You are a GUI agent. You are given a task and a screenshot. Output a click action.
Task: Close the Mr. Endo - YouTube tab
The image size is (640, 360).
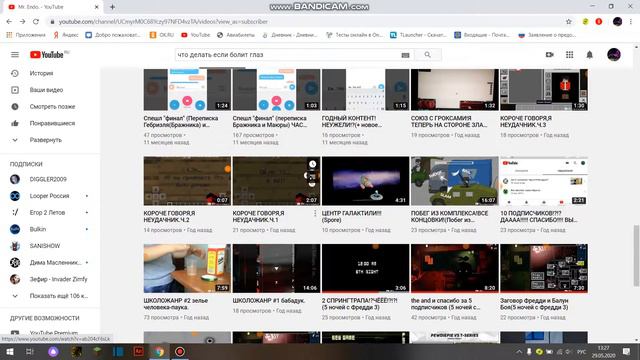click(x=96, y=7)
